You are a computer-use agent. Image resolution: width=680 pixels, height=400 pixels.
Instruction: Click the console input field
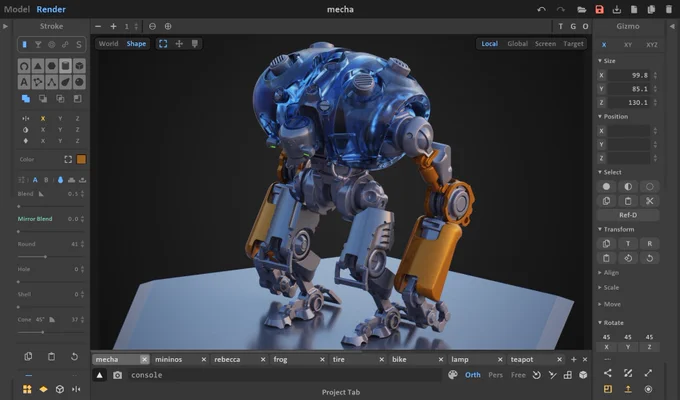point(284,375)
